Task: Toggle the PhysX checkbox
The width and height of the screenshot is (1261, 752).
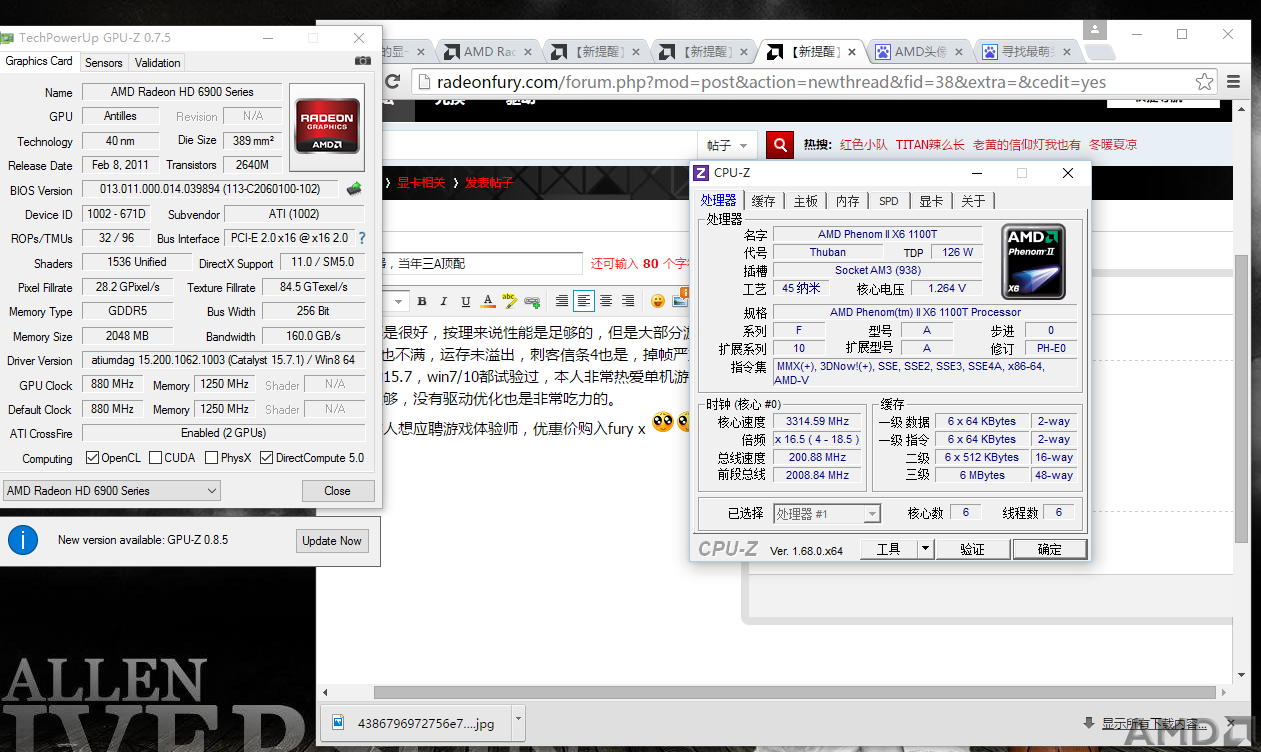Action: click(211, 458)
